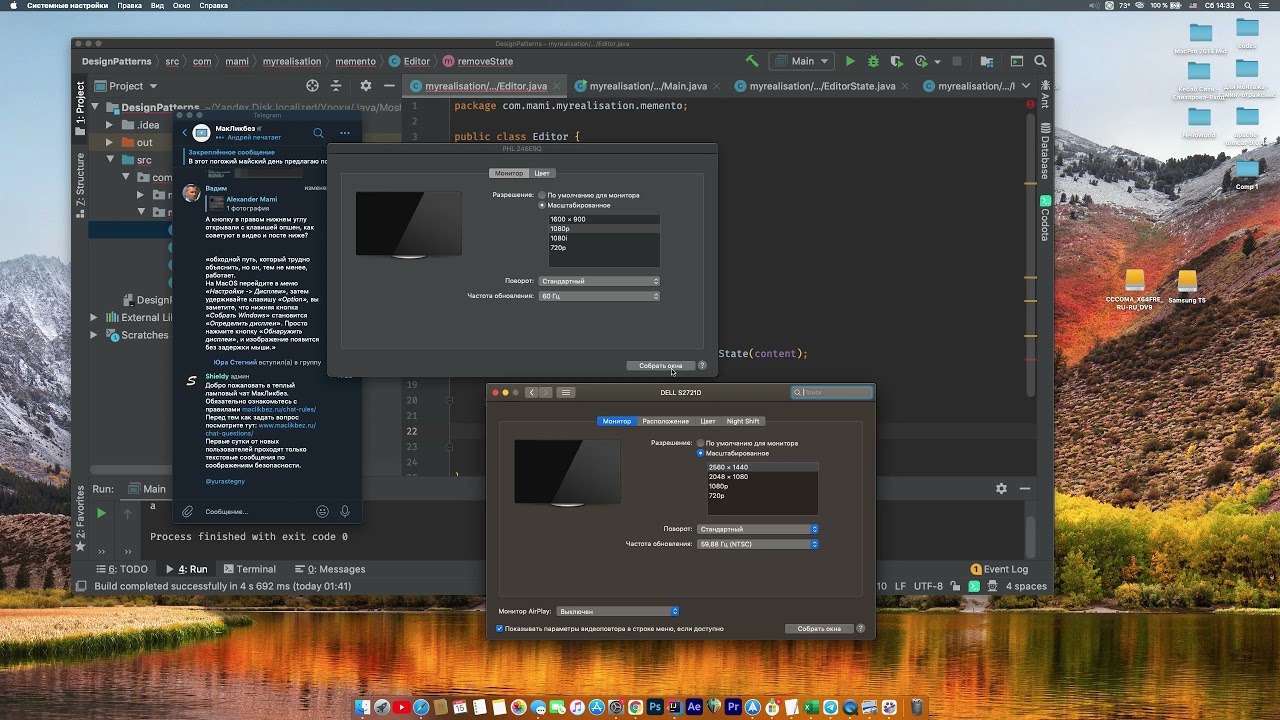The image size is (1280, 720).
Task: Open YouTube icon in Dock
Action: click(x=401, y=707)
